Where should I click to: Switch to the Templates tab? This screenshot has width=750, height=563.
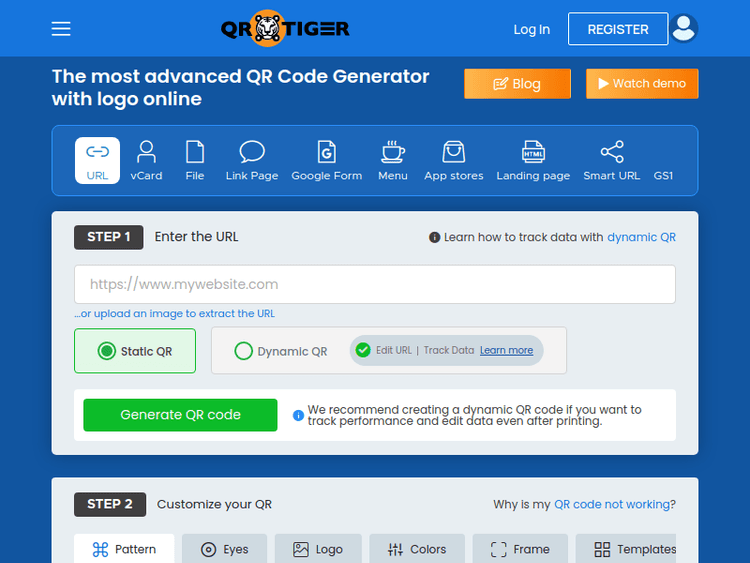click(x=626, y=549)
